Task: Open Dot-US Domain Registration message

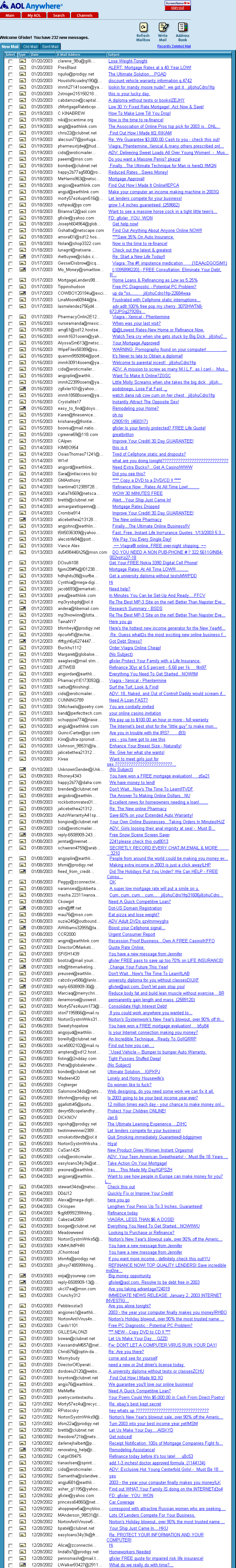Action: (x=135, y=908)
